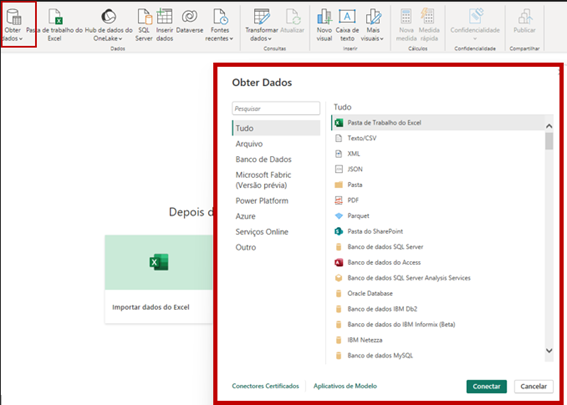The image size is (567, 405).
Task: Select the Banco de Dados category
Action: click(276, 159)
